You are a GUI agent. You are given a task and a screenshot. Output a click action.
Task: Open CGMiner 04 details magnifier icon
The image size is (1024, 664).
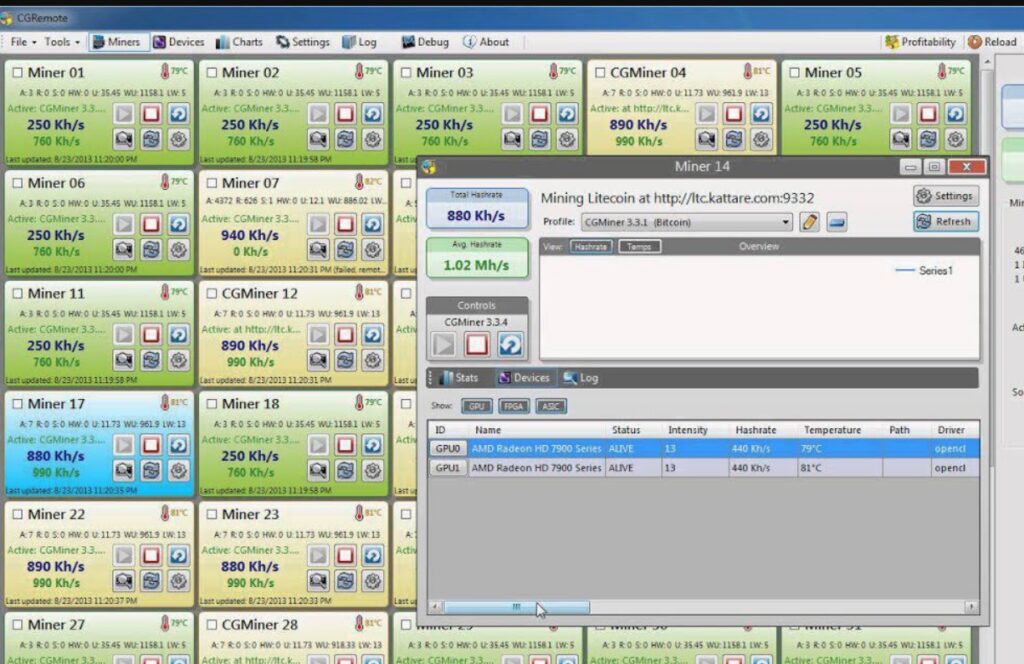(706, 139)
